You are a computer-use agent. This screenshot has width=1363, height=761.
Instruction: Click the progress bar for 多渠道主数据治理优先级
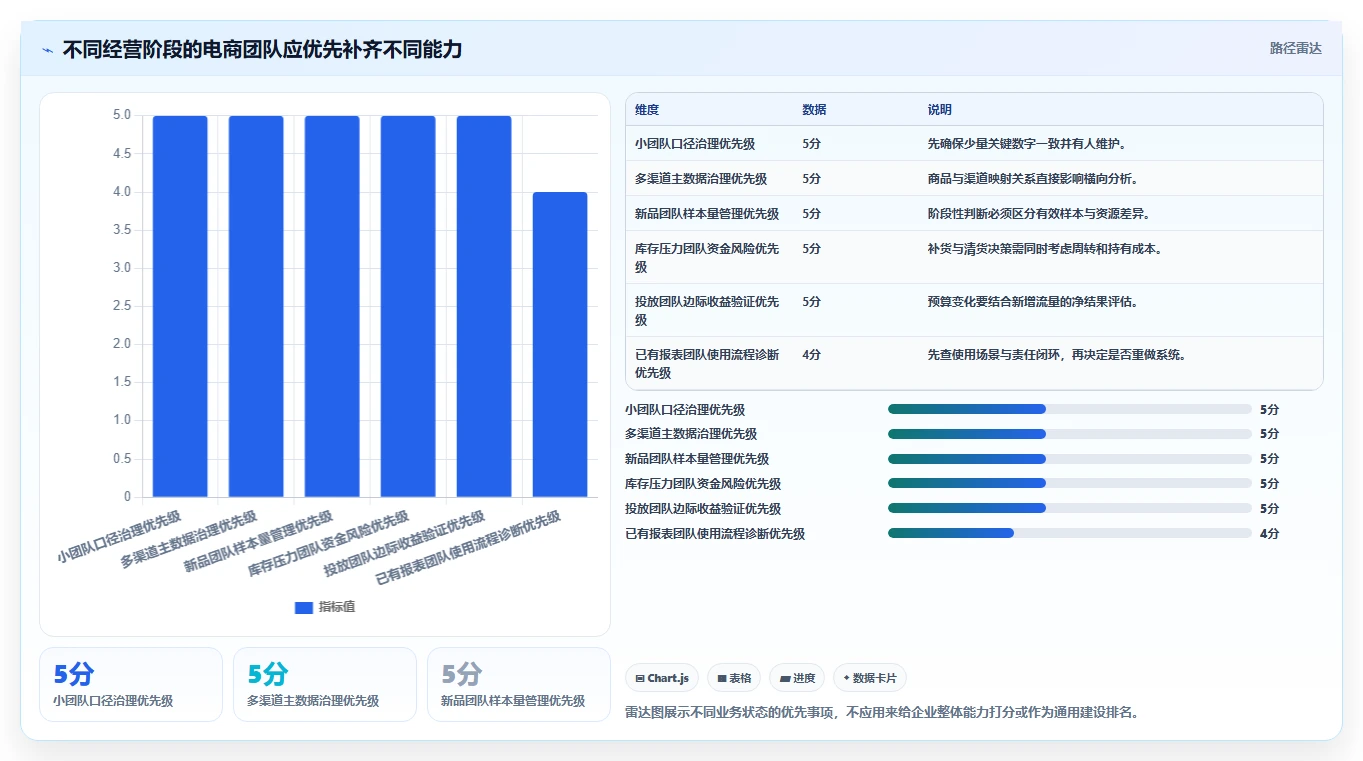click(1070, 434)
